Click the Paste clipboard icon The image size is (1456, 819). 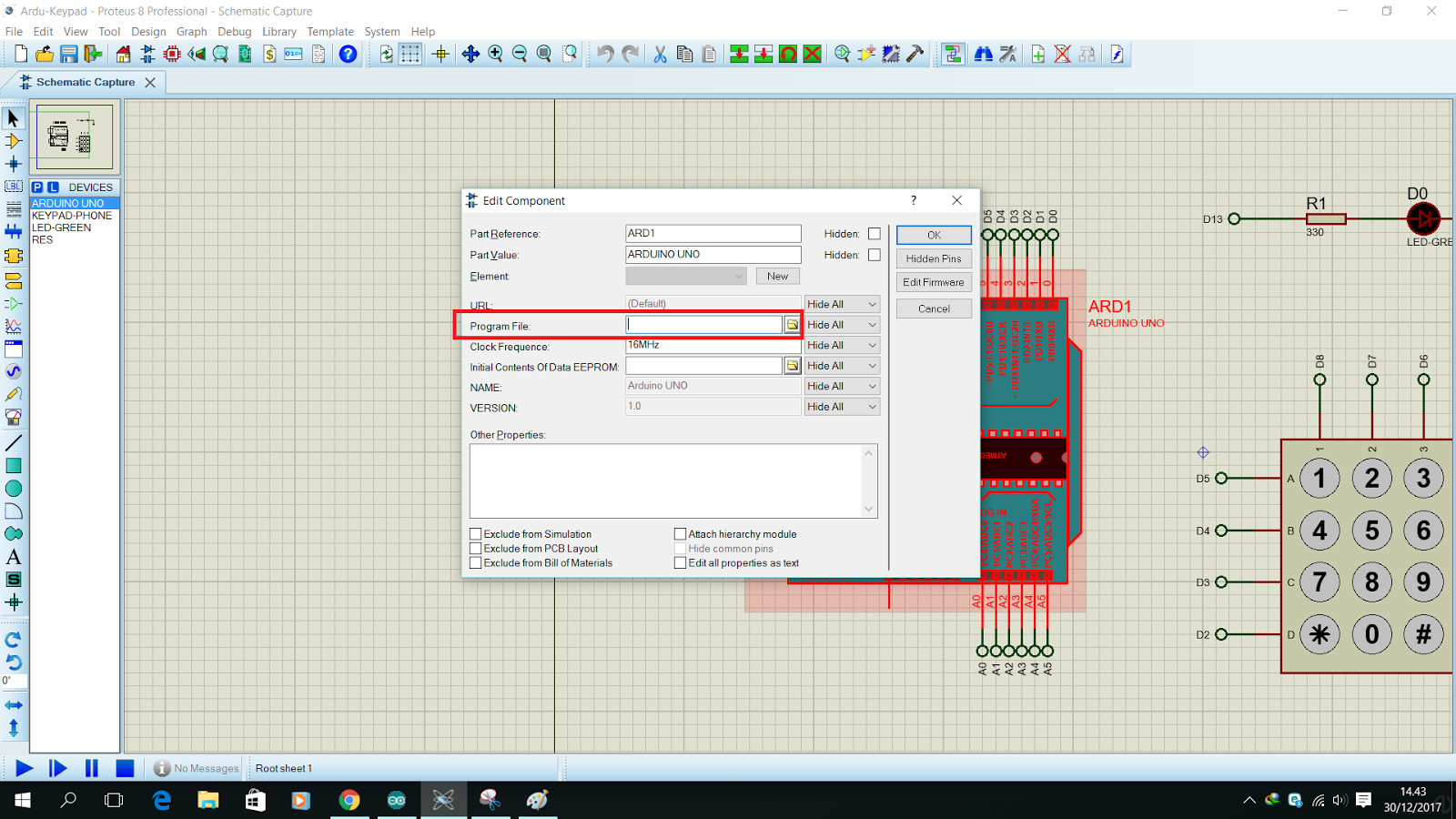[x=709, y=55]
